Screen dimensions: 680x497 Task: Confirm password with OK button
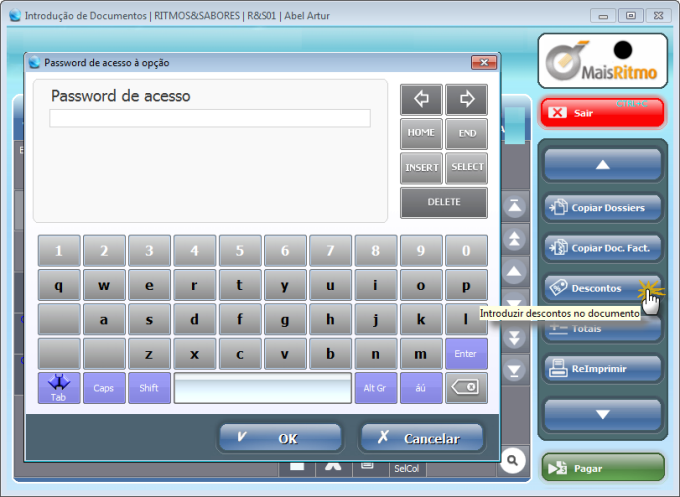(279, 438)
